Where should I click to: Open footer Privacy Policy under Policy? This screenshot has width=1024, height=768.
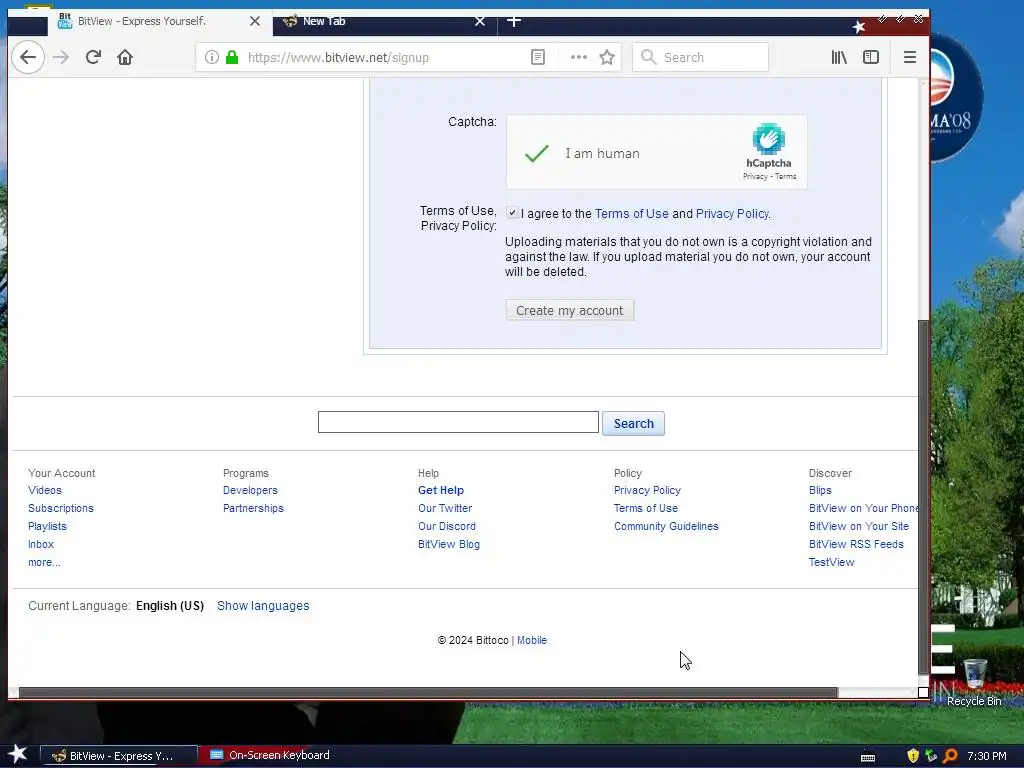coord(647,490)
